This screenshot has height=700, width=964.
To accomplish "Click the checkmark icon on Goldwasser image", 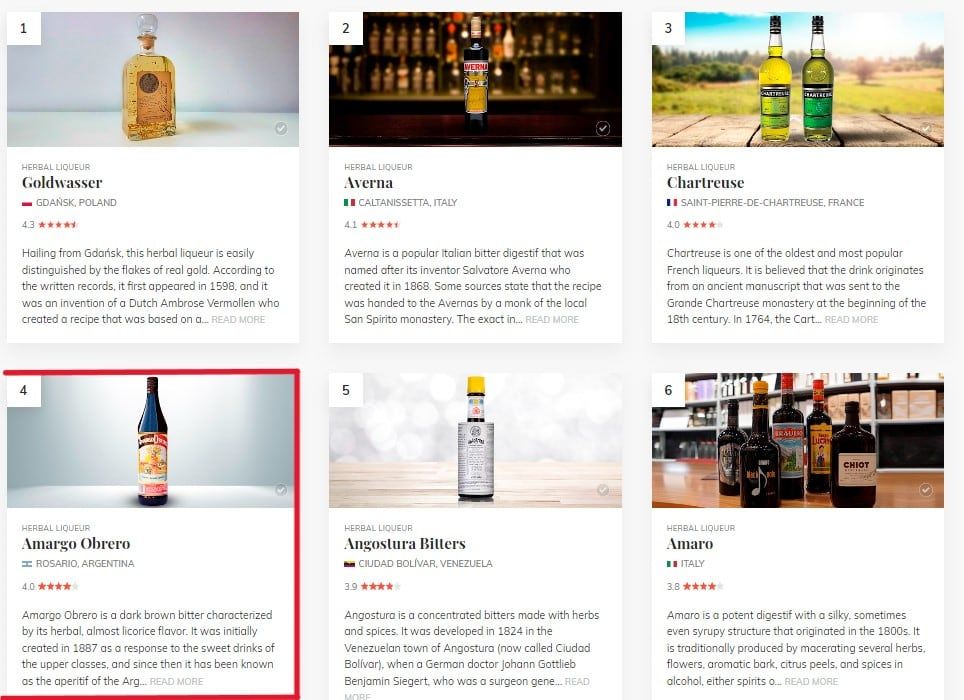I will (x=281, y=128).
